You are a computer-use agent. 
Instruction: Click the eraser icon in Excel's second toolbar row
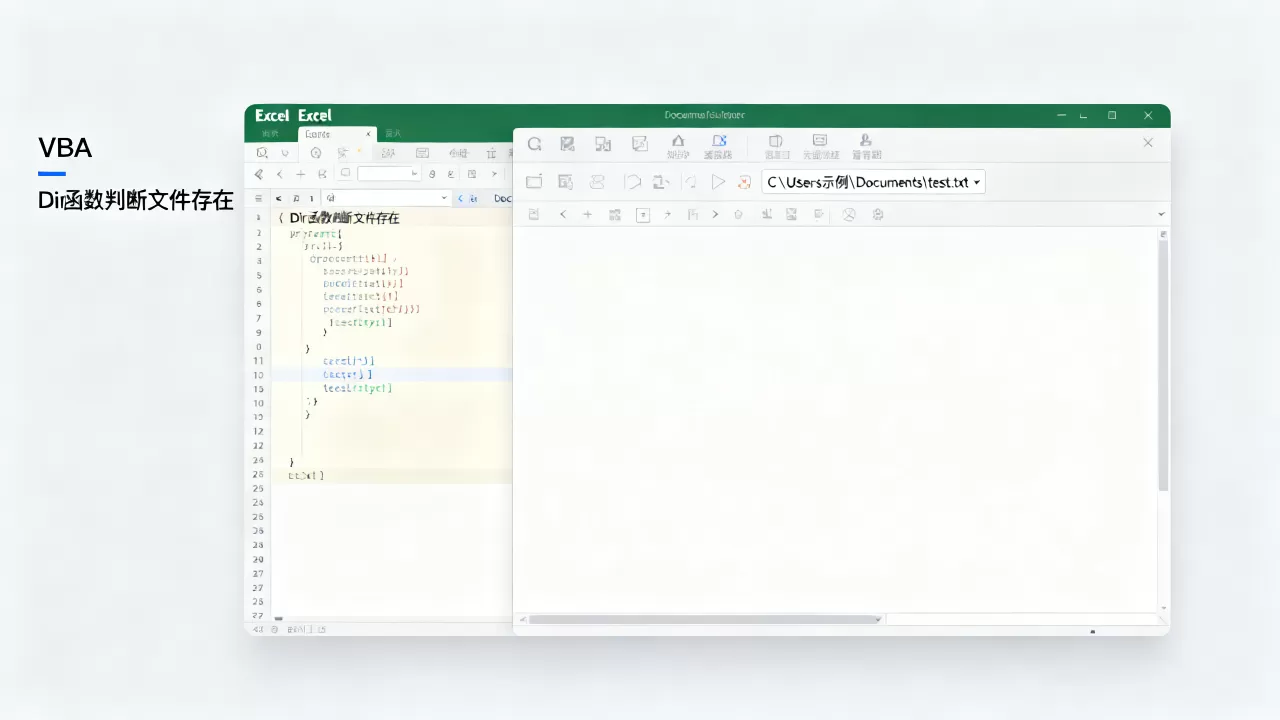pyautogui.click(x=259, y=174)
